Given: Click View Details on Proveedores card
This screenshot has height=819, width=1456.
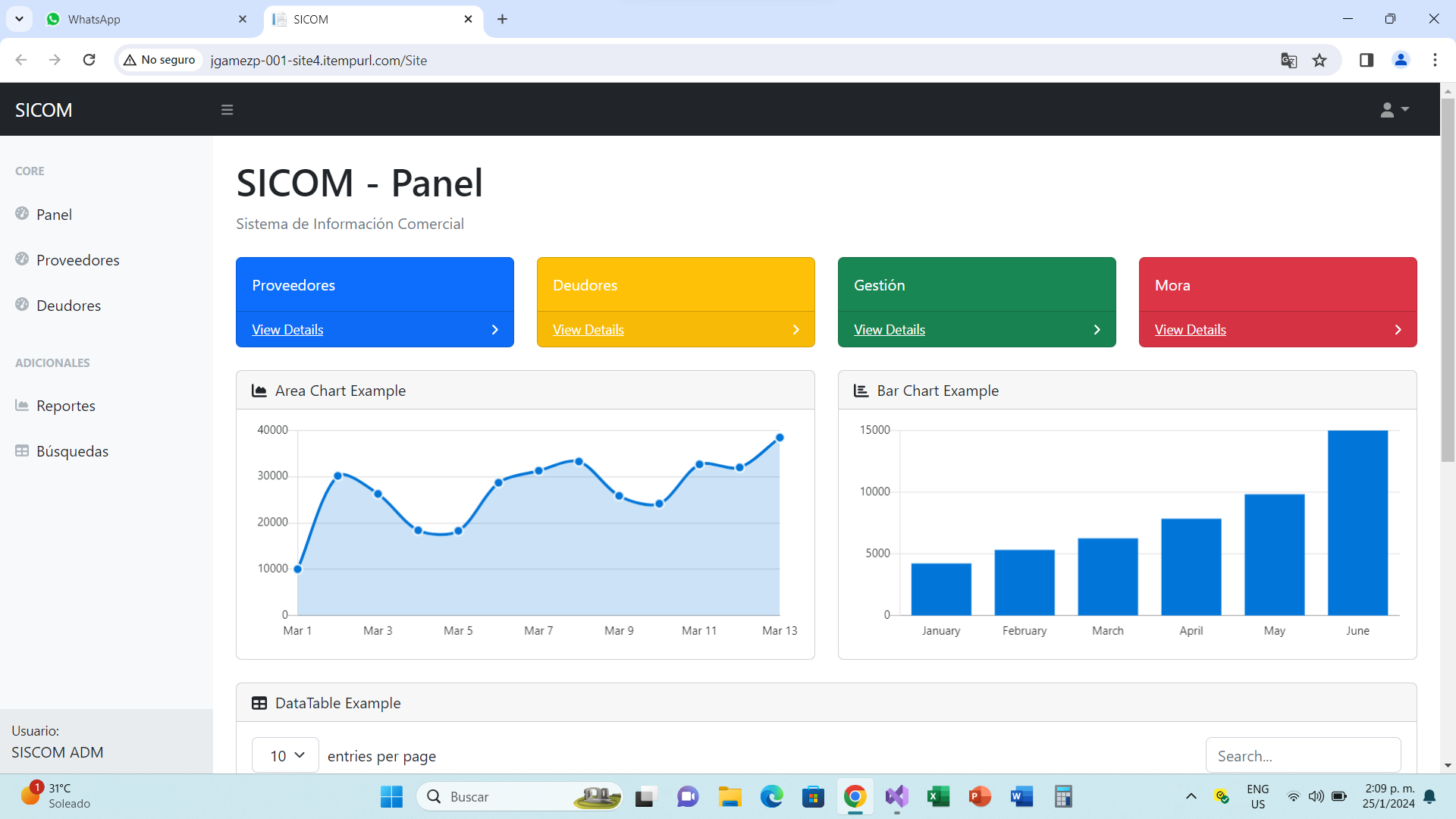Looking at the screenshot, I should pos(287,330).
